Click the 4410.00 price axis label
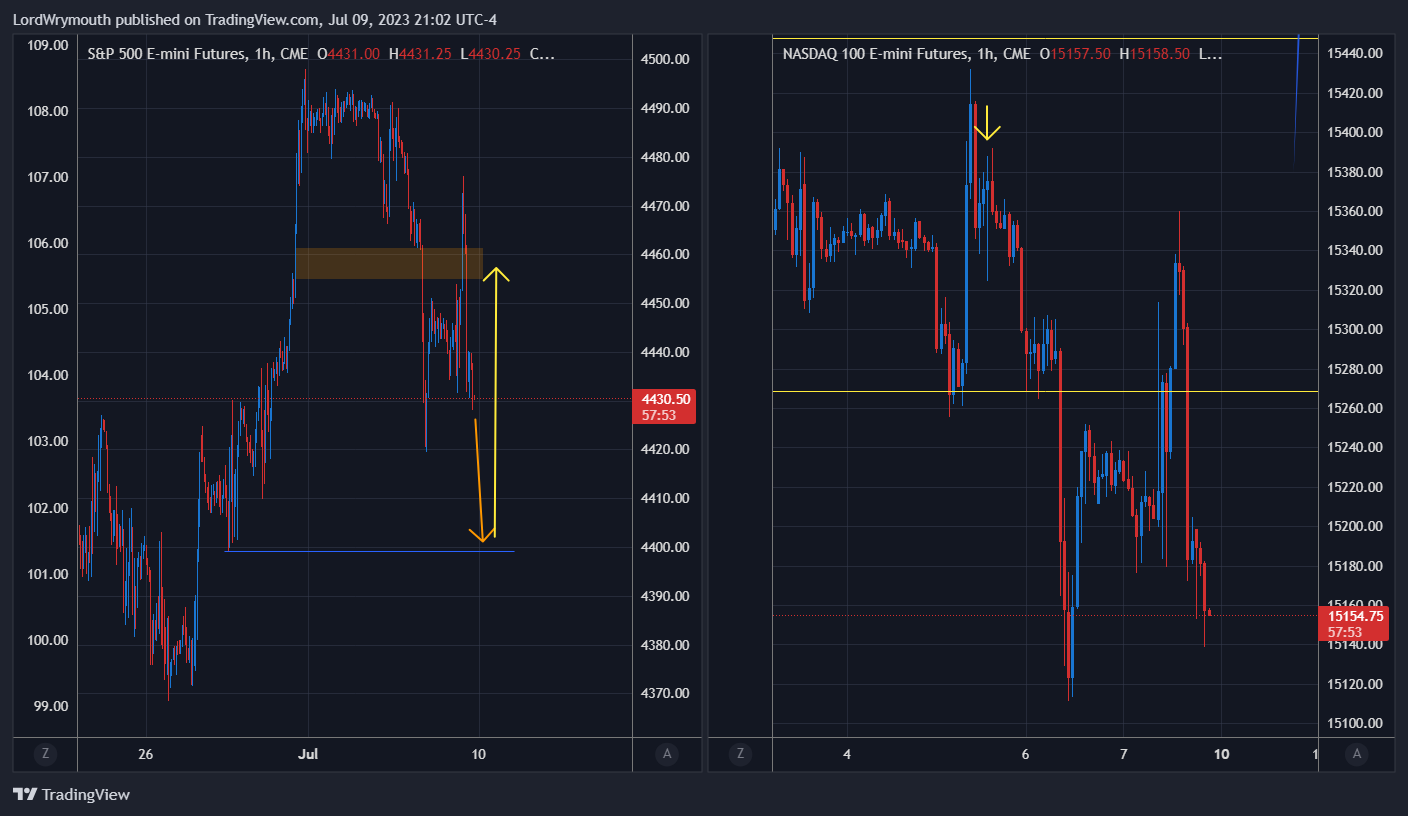This screenshot has width=1408, height=816. (666, 498)
